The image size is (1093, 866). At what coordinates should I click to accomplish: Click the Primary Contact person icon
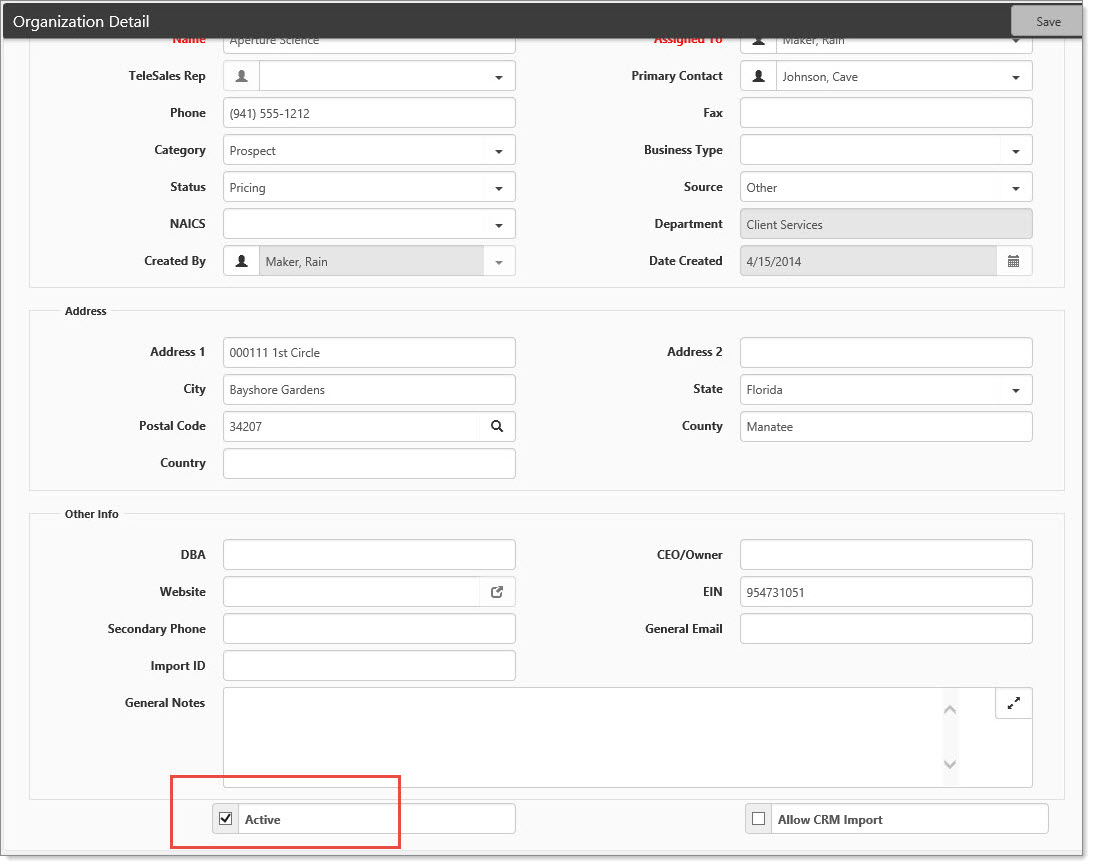pyautogui.click(x=758, y=76)
